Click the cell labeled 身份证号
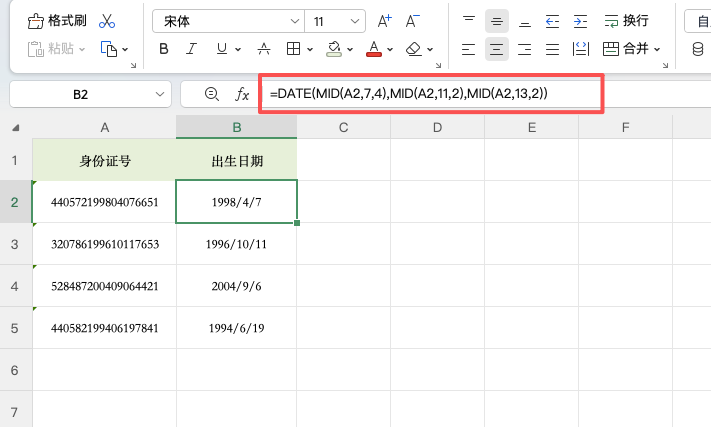Viewport: 711px width, 427px height. (104, 160)
